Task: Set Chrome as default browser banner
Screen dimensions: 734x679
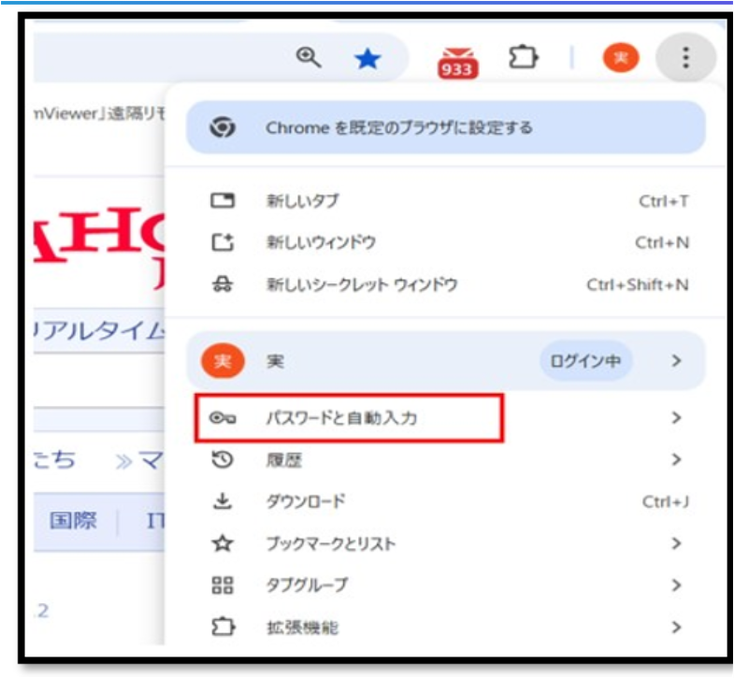Action: coord(446,127)
